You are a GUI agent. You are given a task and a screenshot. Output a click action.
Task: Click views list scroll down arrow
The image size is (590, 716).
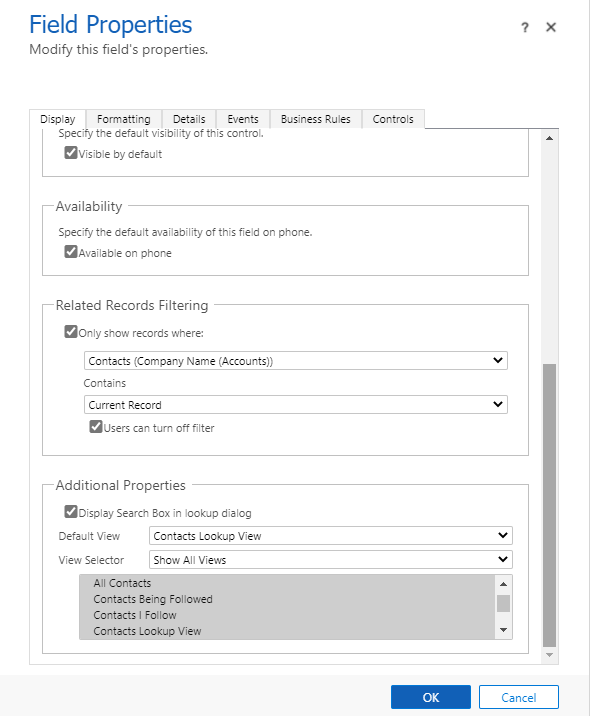click(x=503, y=630)
